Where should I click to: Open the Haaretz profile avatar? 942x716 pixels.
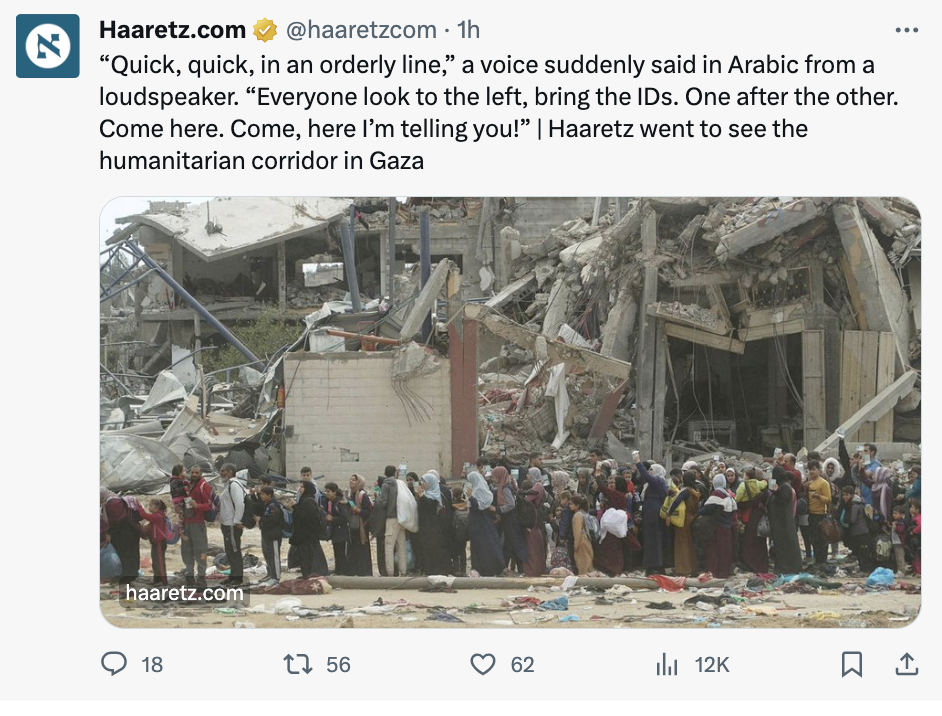pos(47,46)
